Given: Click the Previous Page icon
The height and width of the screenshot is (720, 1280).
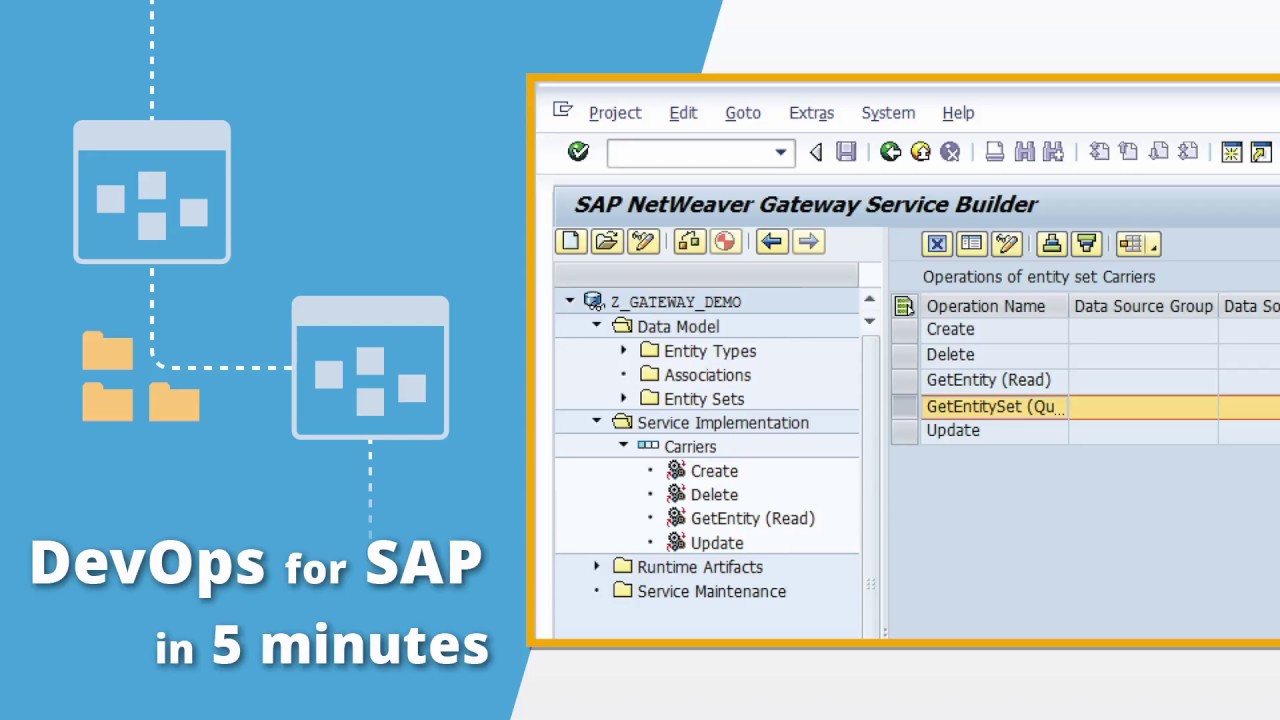Looking at the screenshot, I should point(1128,152).
